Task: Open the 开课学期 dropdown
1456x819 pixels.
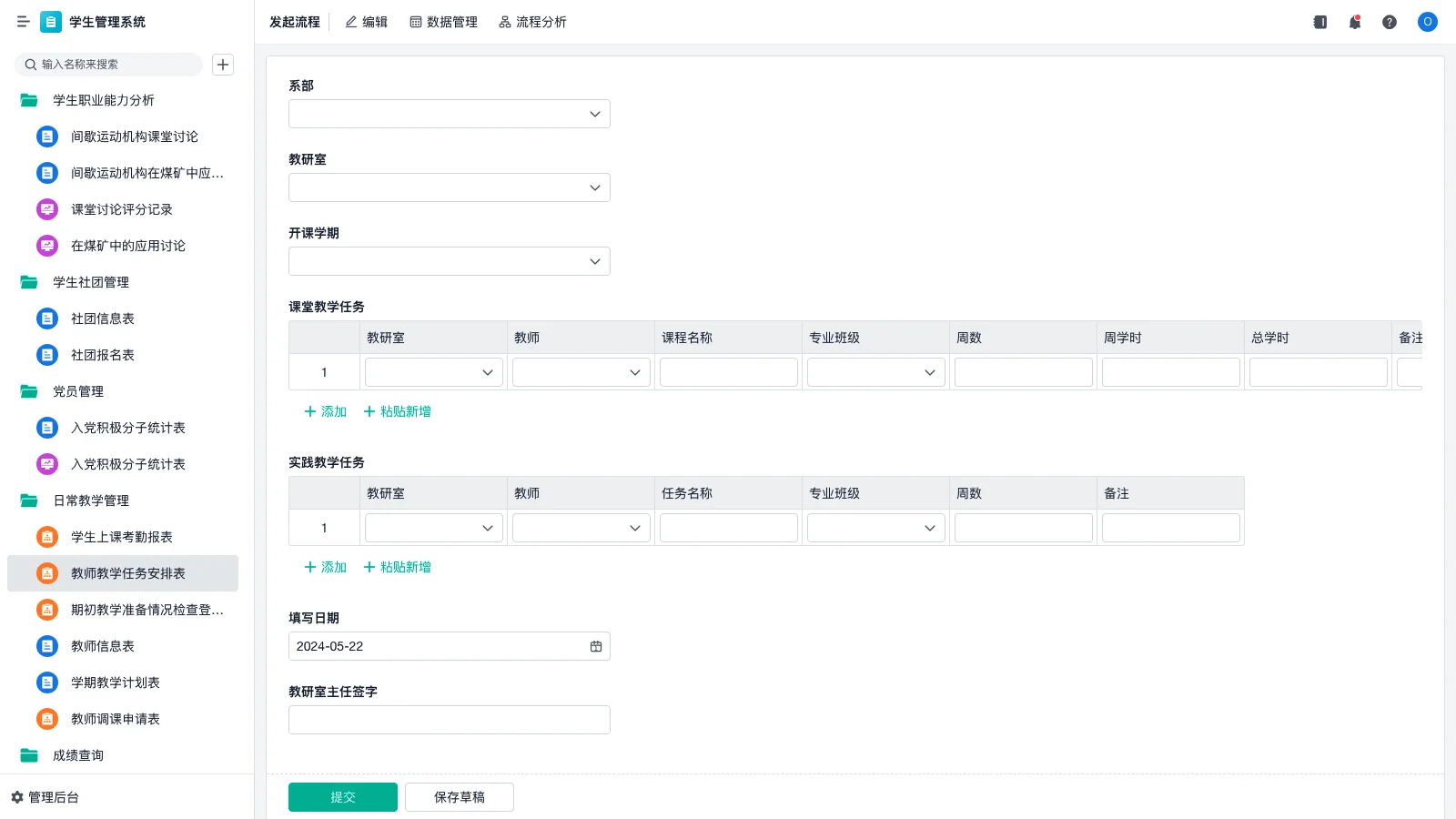Action: tap(449, 261)
